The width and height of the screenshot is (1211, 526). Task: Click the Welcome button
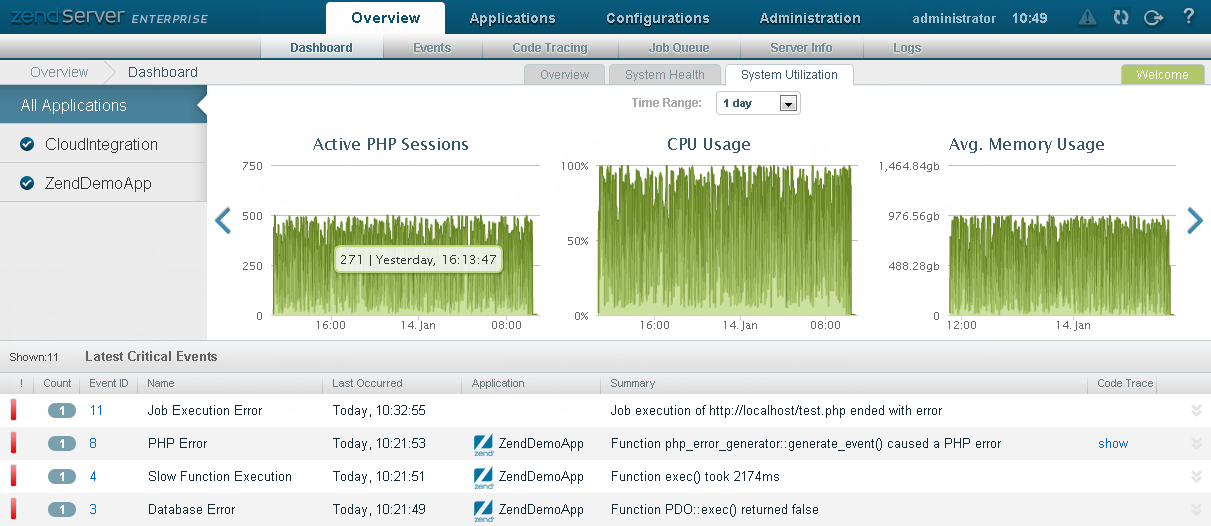point(1162,75)
